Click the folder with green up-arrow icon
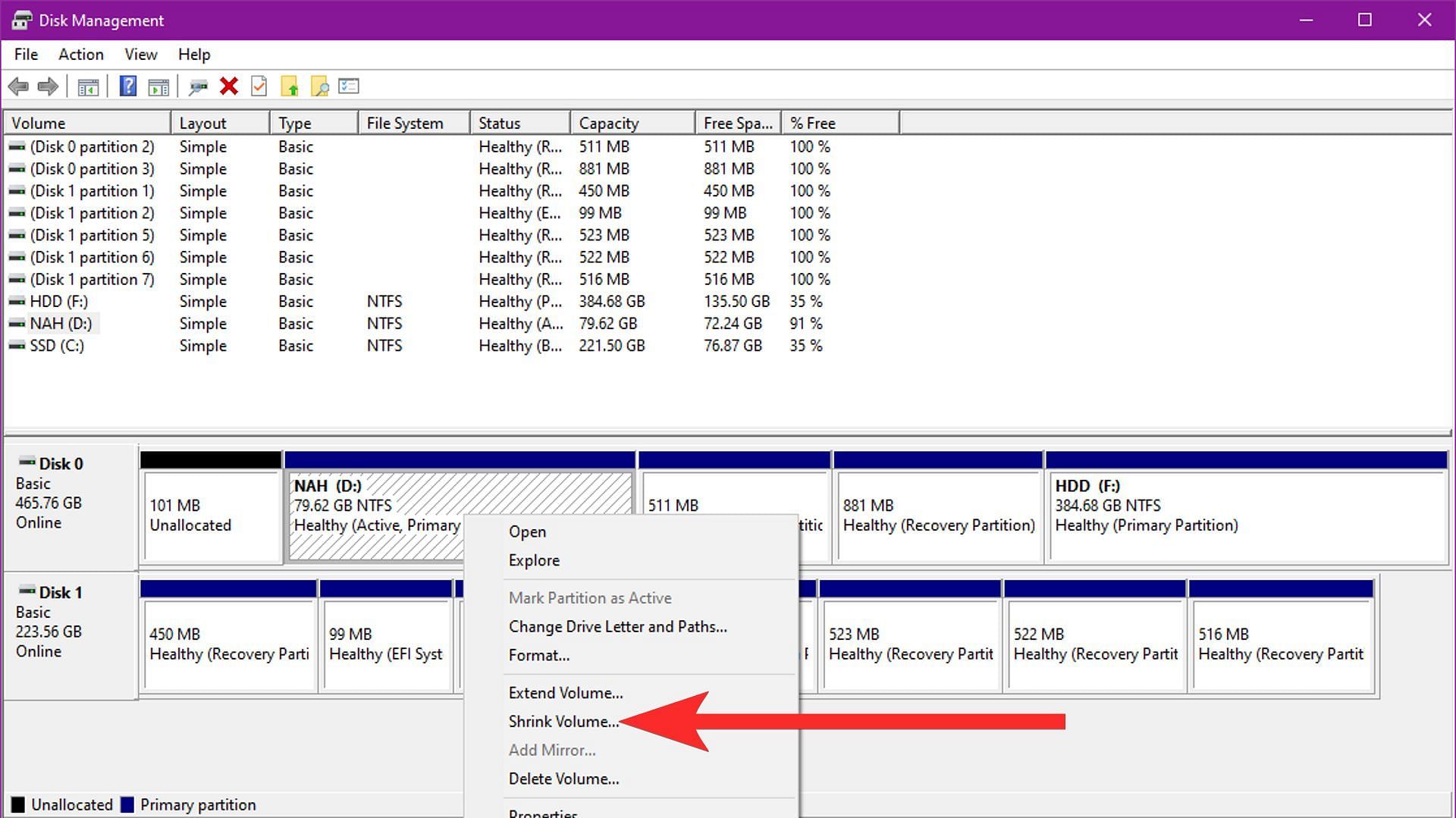Screen dimensions: 1456x818 pos(290,86)
